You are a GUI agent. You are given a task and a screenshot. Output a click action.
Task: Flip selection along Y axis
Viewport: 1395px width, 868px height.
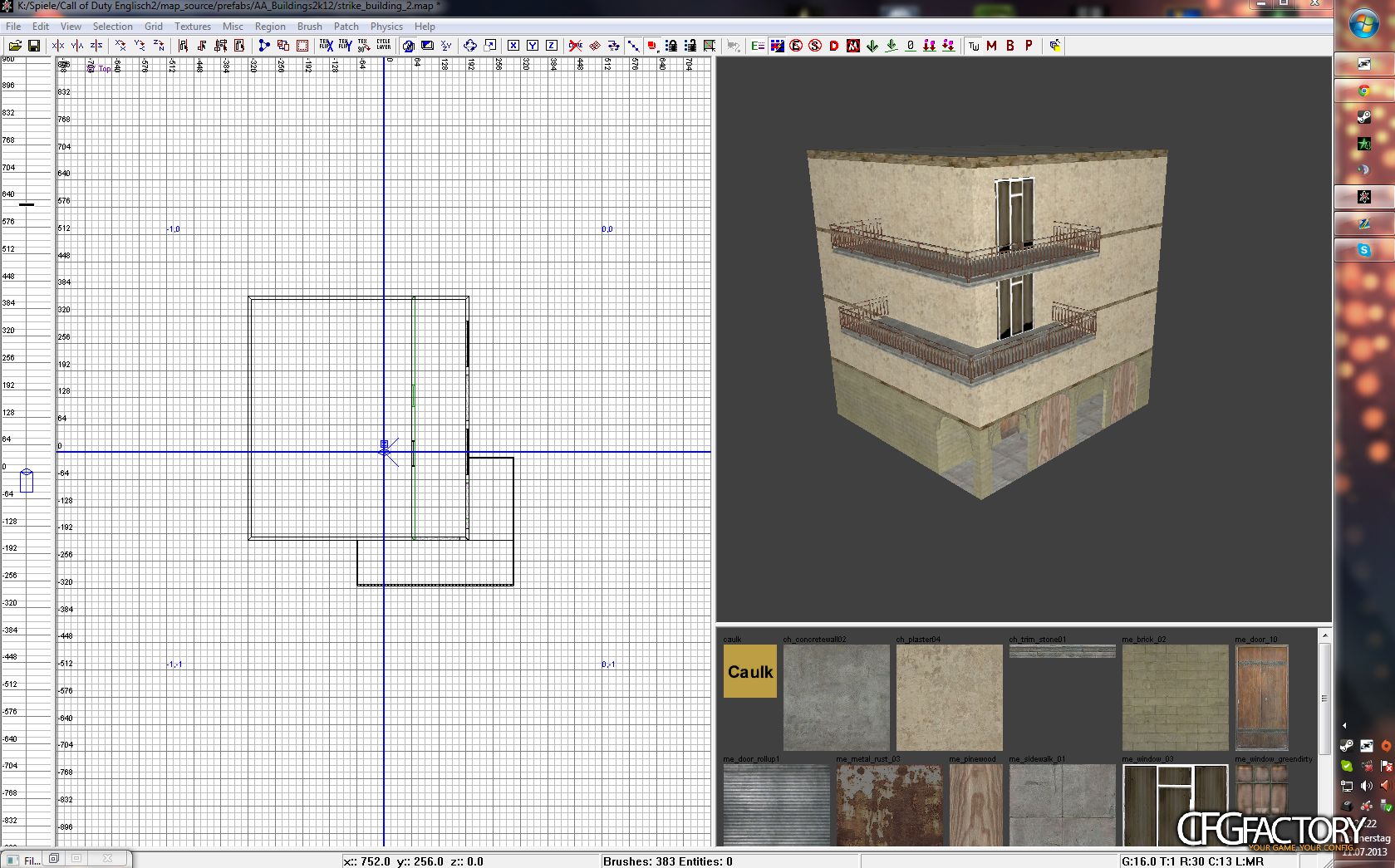point(77,46)
